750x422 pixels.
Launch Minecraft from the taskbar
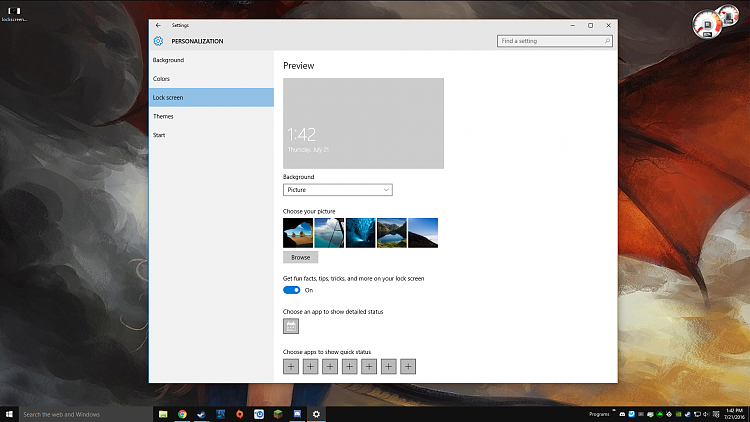click(x=278, y=414)
